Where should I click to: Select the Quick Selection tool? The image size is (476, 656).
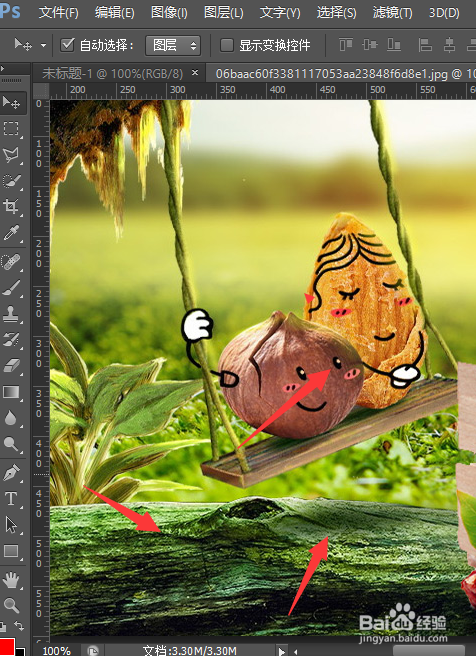tap(11, 181)
